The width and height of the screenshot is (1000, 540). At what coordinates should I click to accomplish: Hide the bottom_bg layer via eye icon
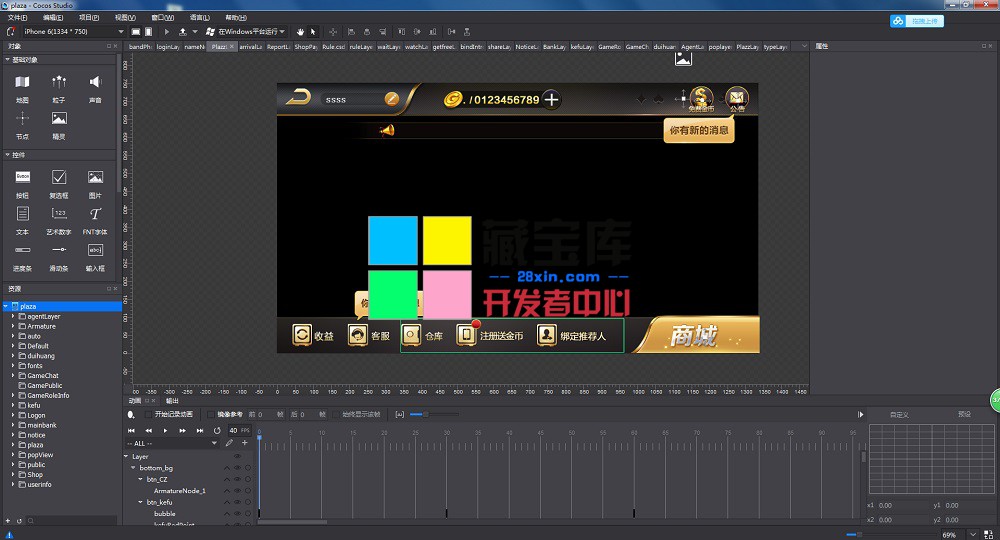238,468
